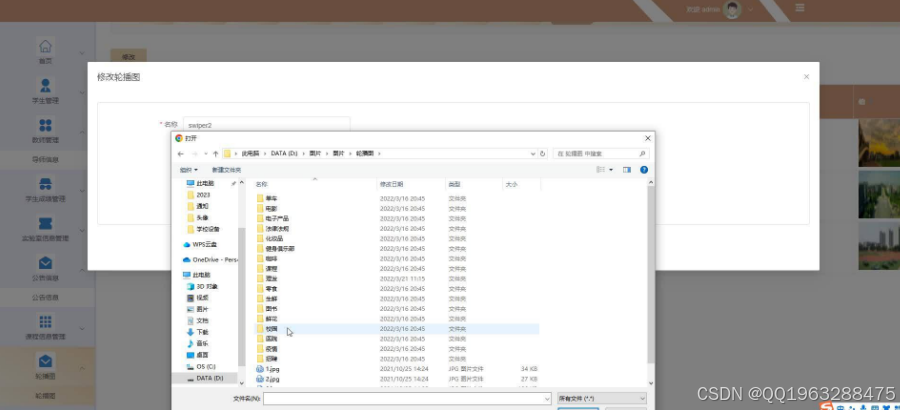Click DATA (D:) in the breadcrumb path

click(x=284, y=154)
